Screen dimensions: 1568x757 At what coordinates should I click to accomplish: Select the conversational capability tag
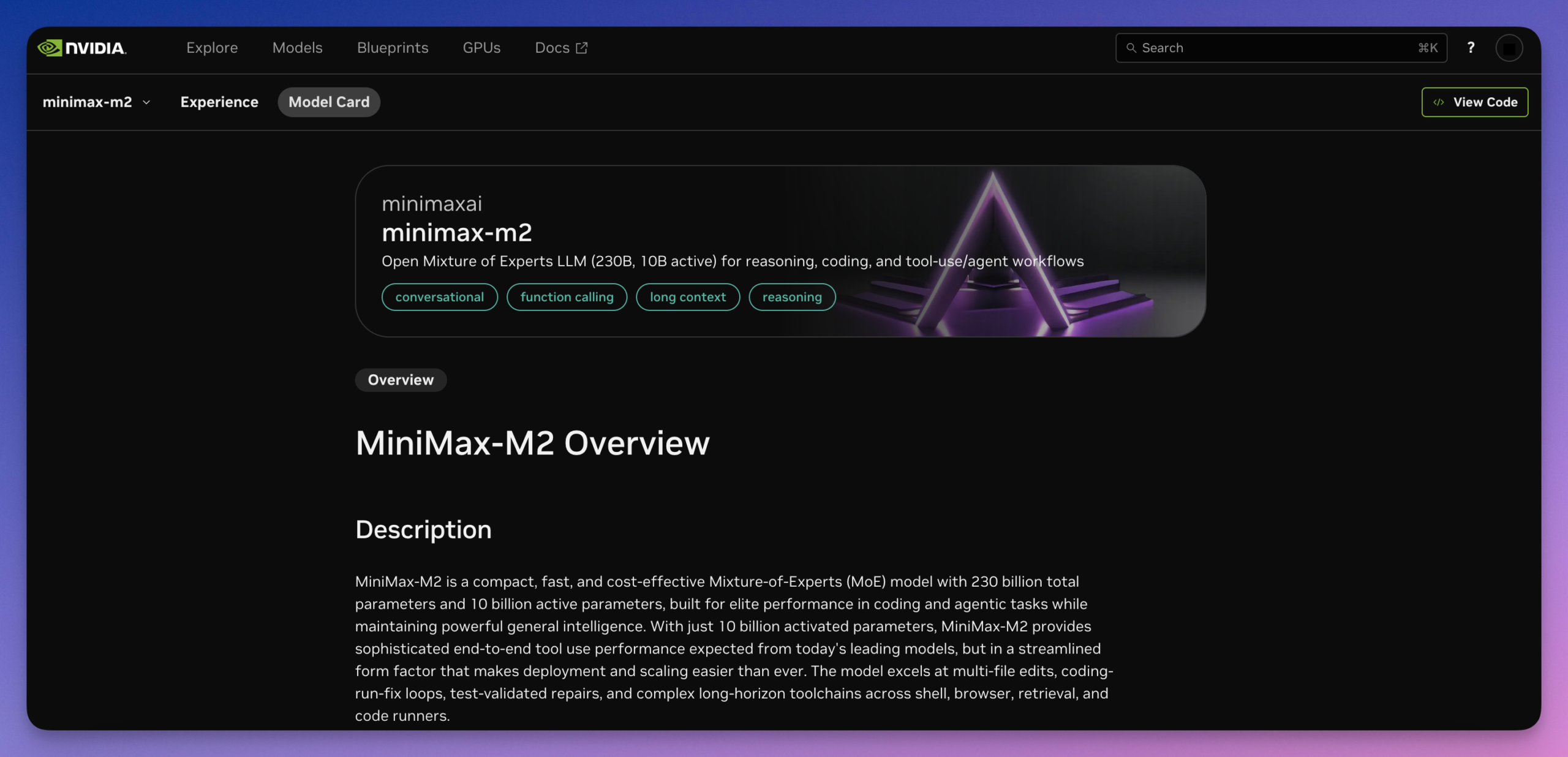point(439,297)
